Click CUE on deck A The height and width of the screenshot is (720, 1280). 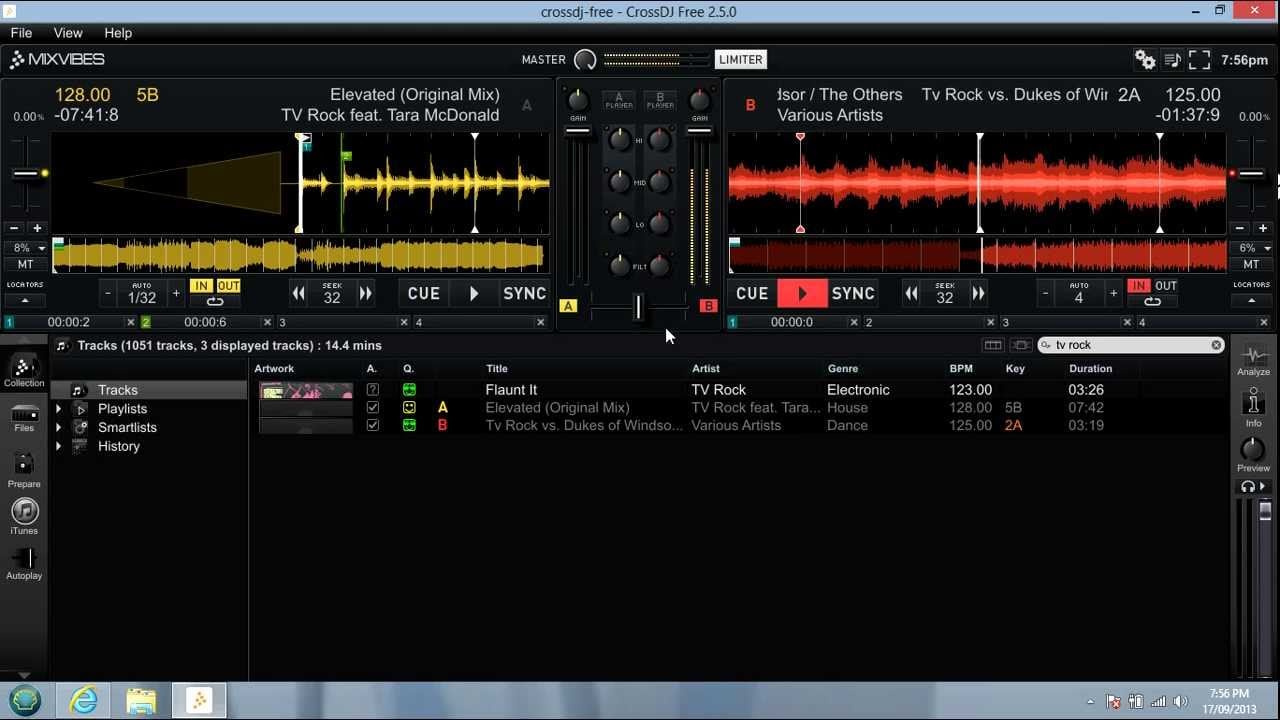tap(424, 294)
